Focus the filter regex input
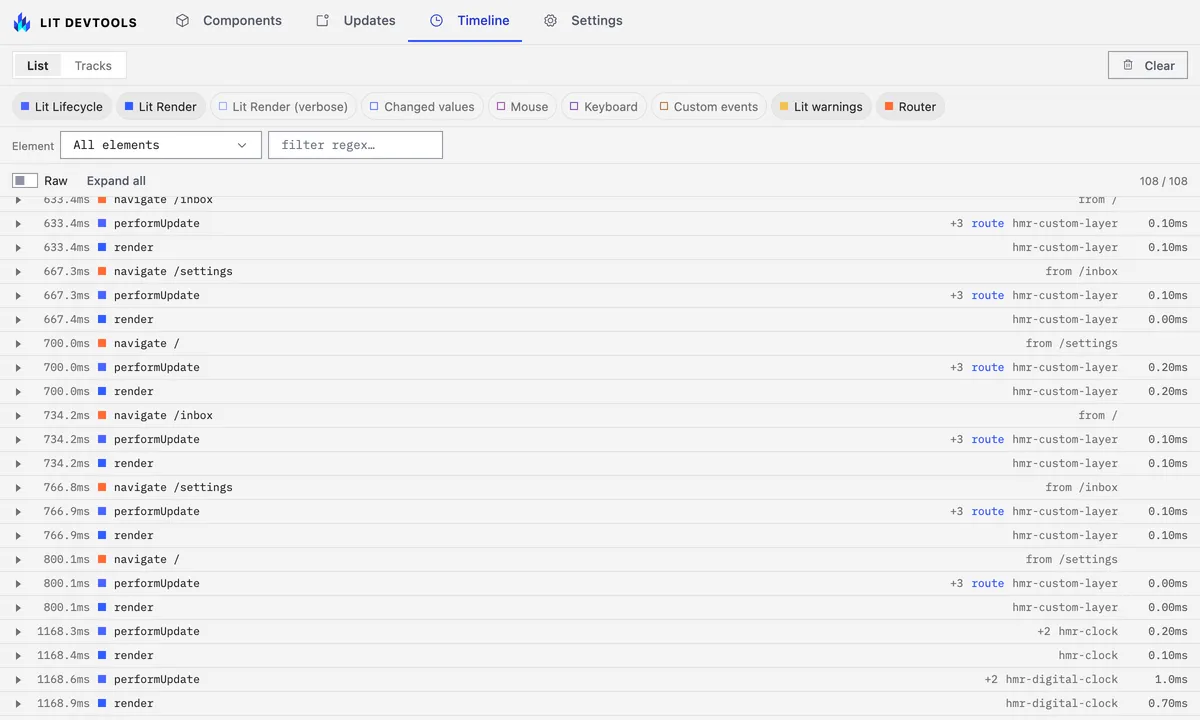The width and height of the screenshot is (1200, 720). [355, 145]
